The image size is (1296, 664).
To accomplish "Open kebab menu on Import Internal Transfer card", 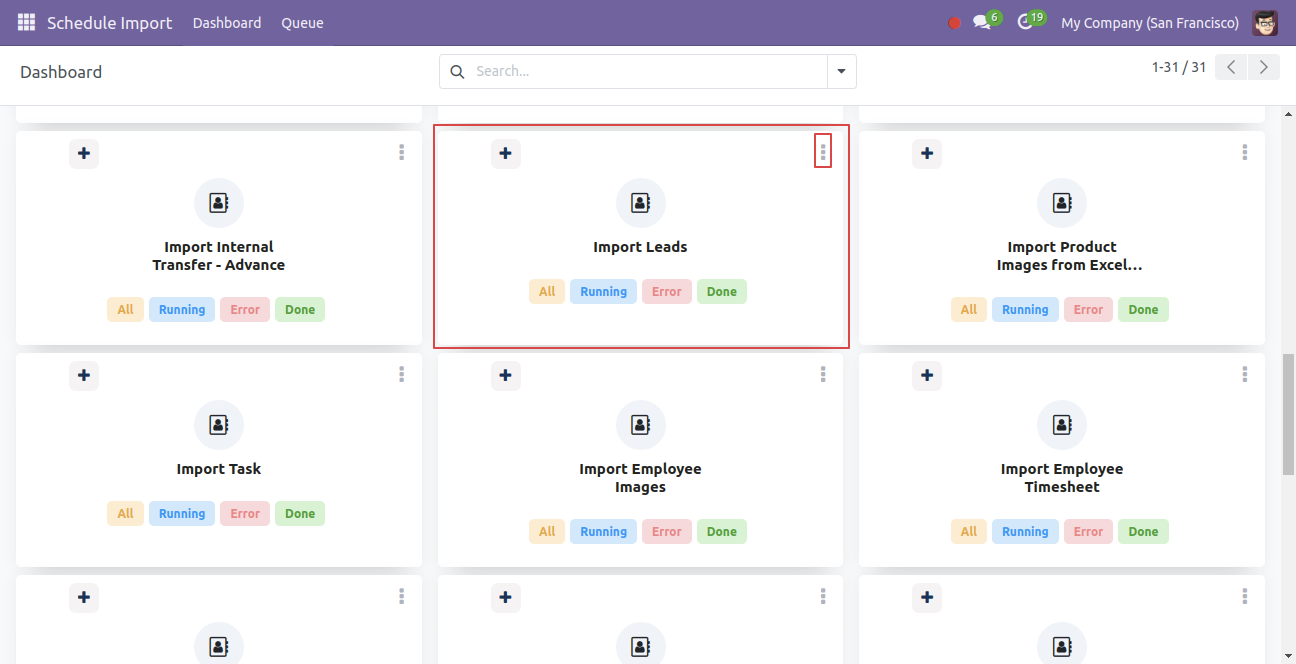I will click(401, 152).
